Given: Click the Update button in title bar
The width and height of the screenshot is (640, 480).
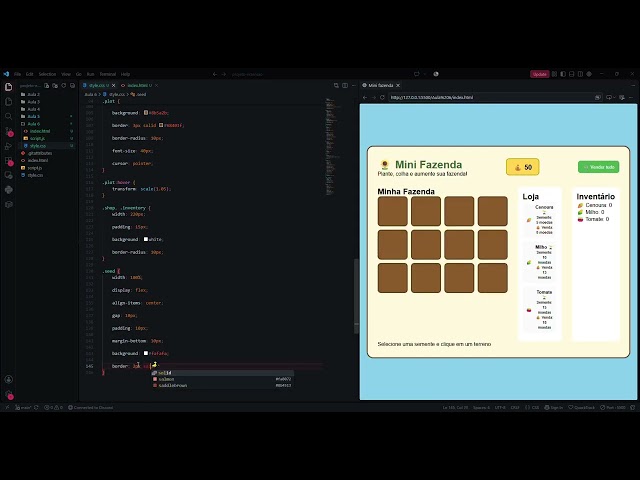Looking at the screenshot, I should [x=539, y=74].
